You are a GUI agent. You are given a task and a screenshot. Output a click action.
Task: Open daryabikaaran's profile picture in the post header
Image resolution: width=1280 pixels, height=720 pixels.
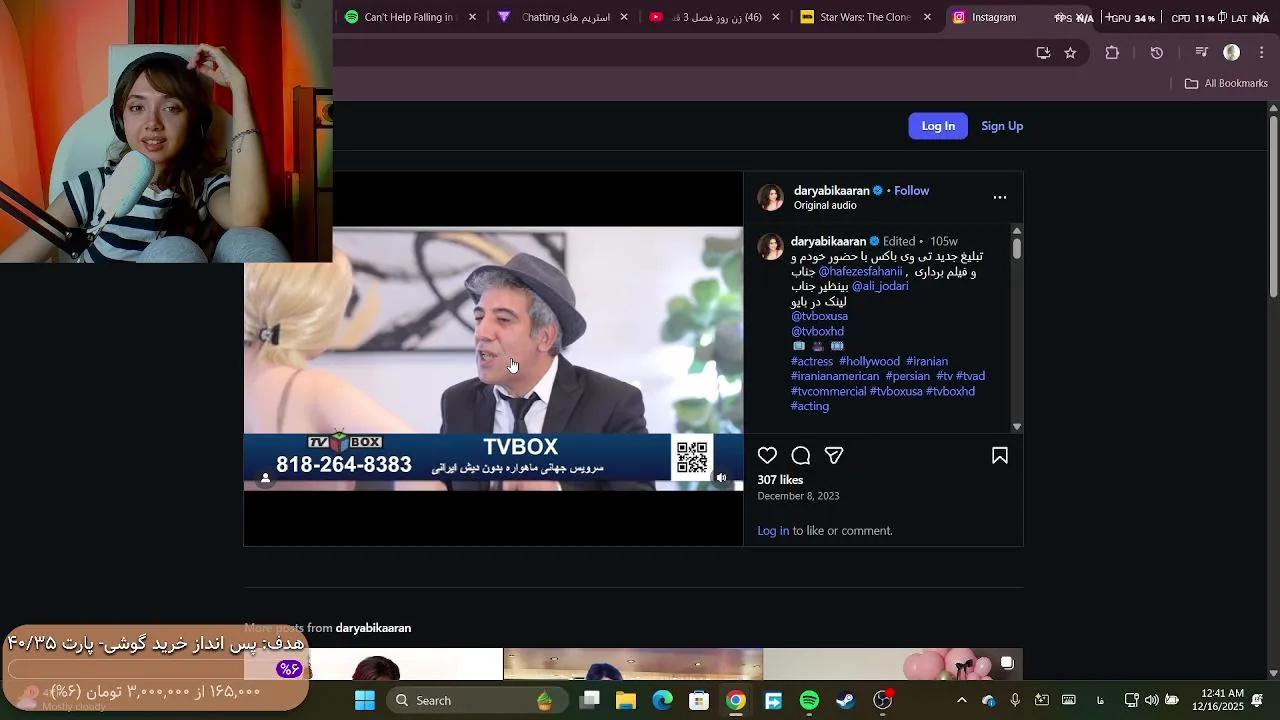tap(771, 197)
